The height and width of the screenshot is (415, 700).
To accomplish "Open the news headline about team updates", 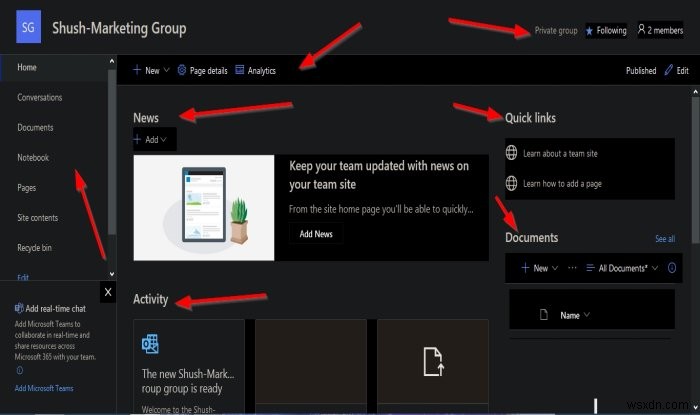I will click(379, 175).
